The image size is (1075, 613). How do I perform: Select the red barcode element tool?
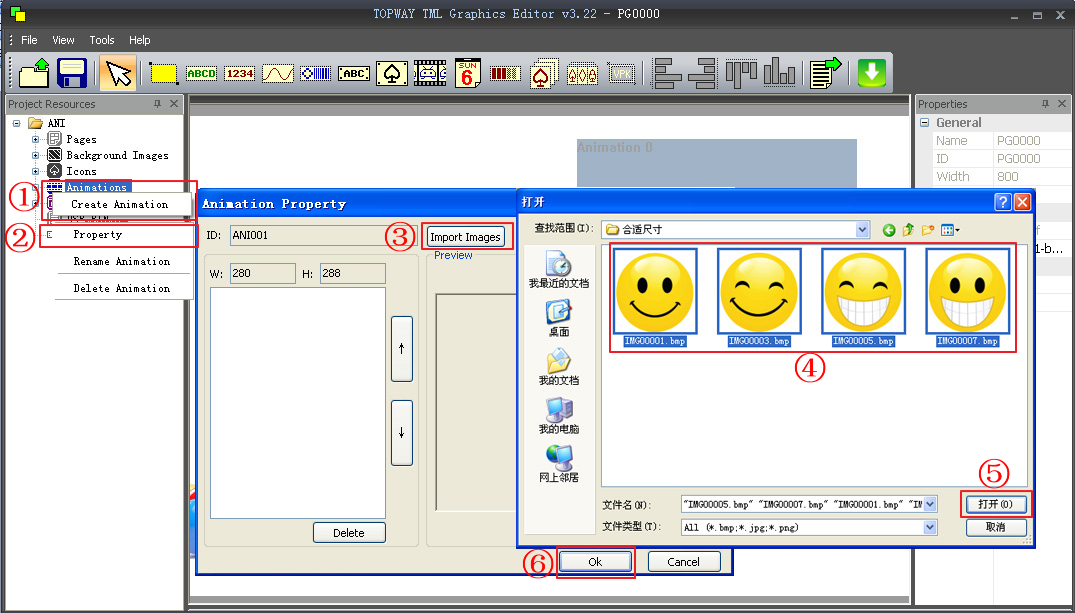click(505, 73)
